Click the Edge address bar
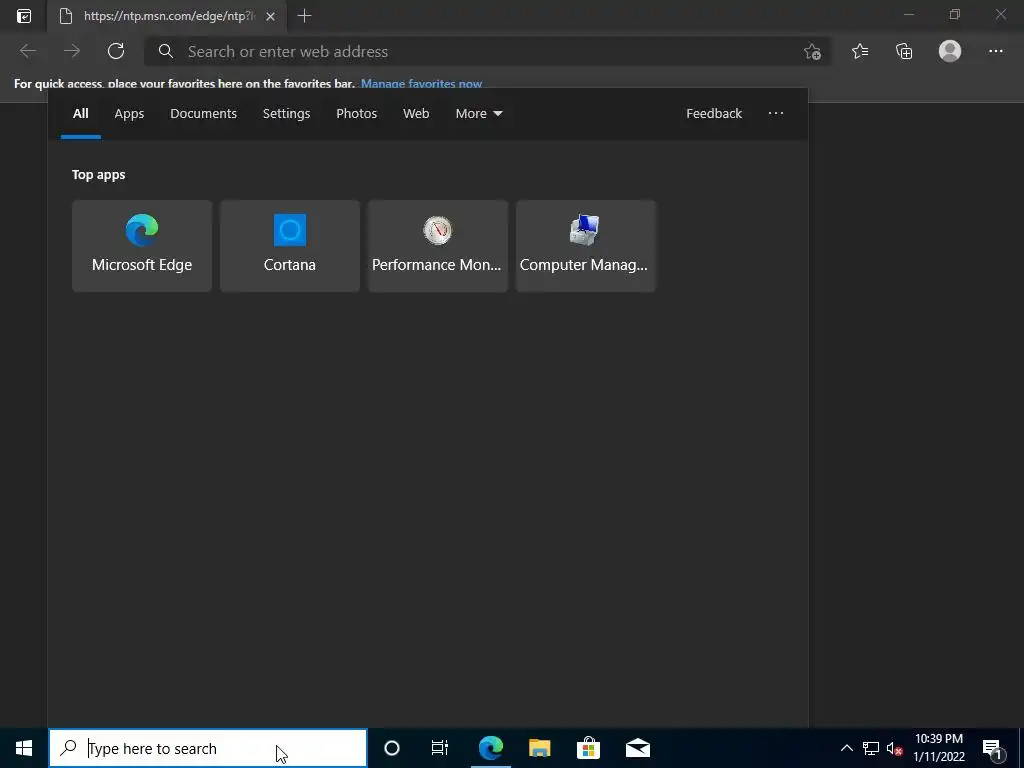Image resolution: width=1024 pixels, height=768 pixels. pos(487,52)
